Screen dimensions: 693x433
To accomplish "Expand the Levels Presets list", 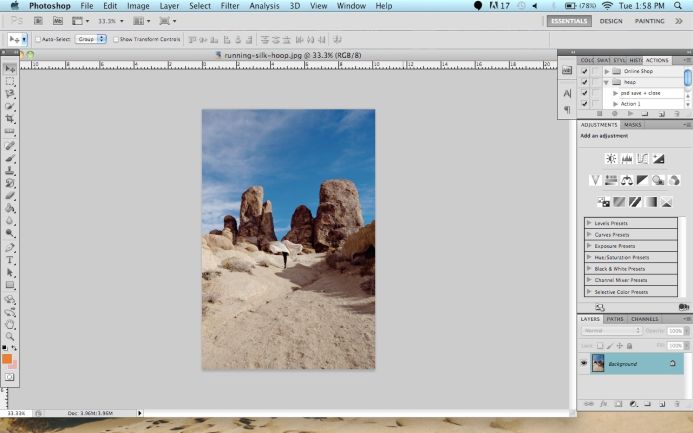I will click(589, 222).
